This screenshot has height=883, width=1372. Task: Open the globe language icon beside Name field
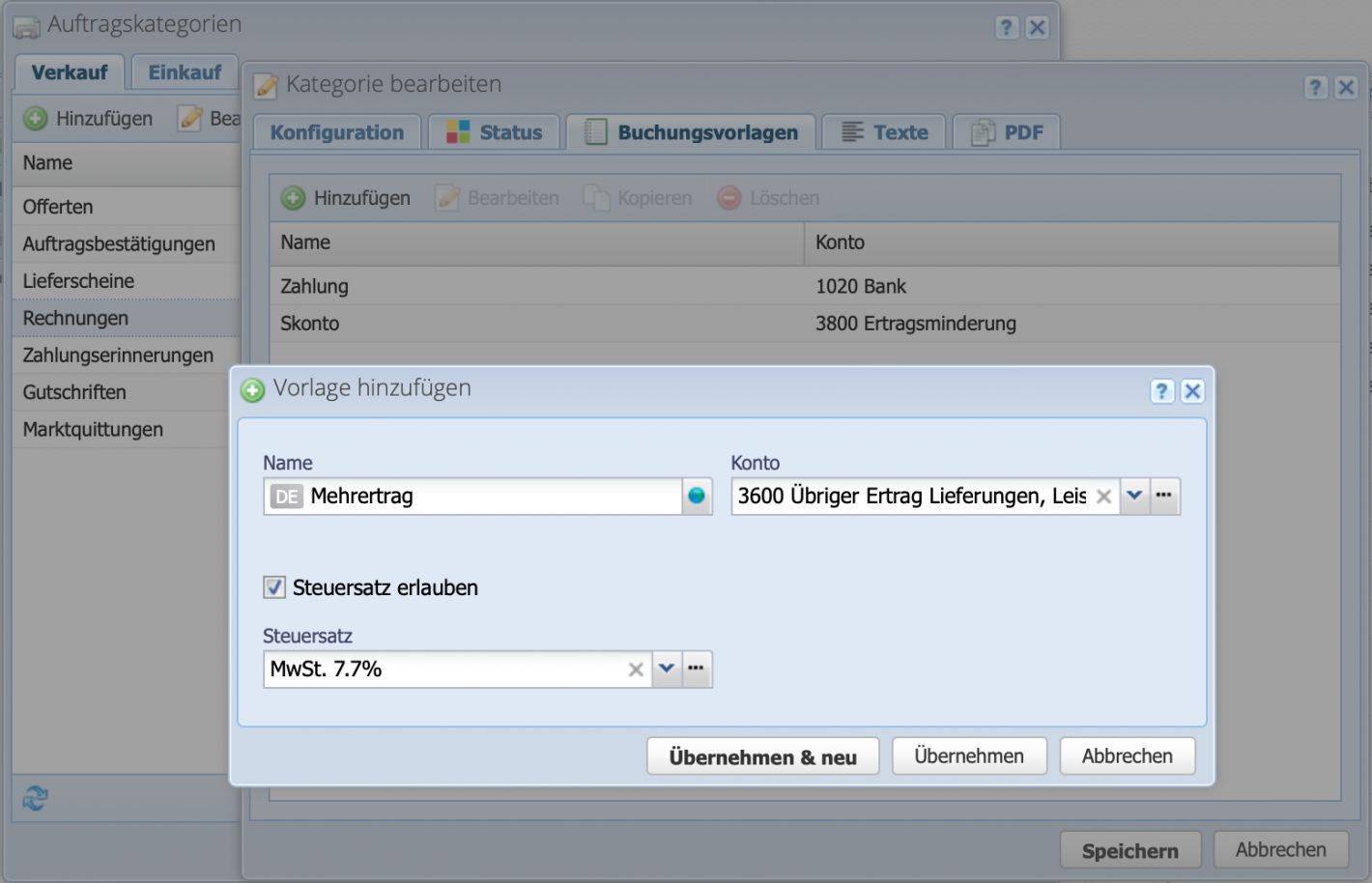[696, 496]
